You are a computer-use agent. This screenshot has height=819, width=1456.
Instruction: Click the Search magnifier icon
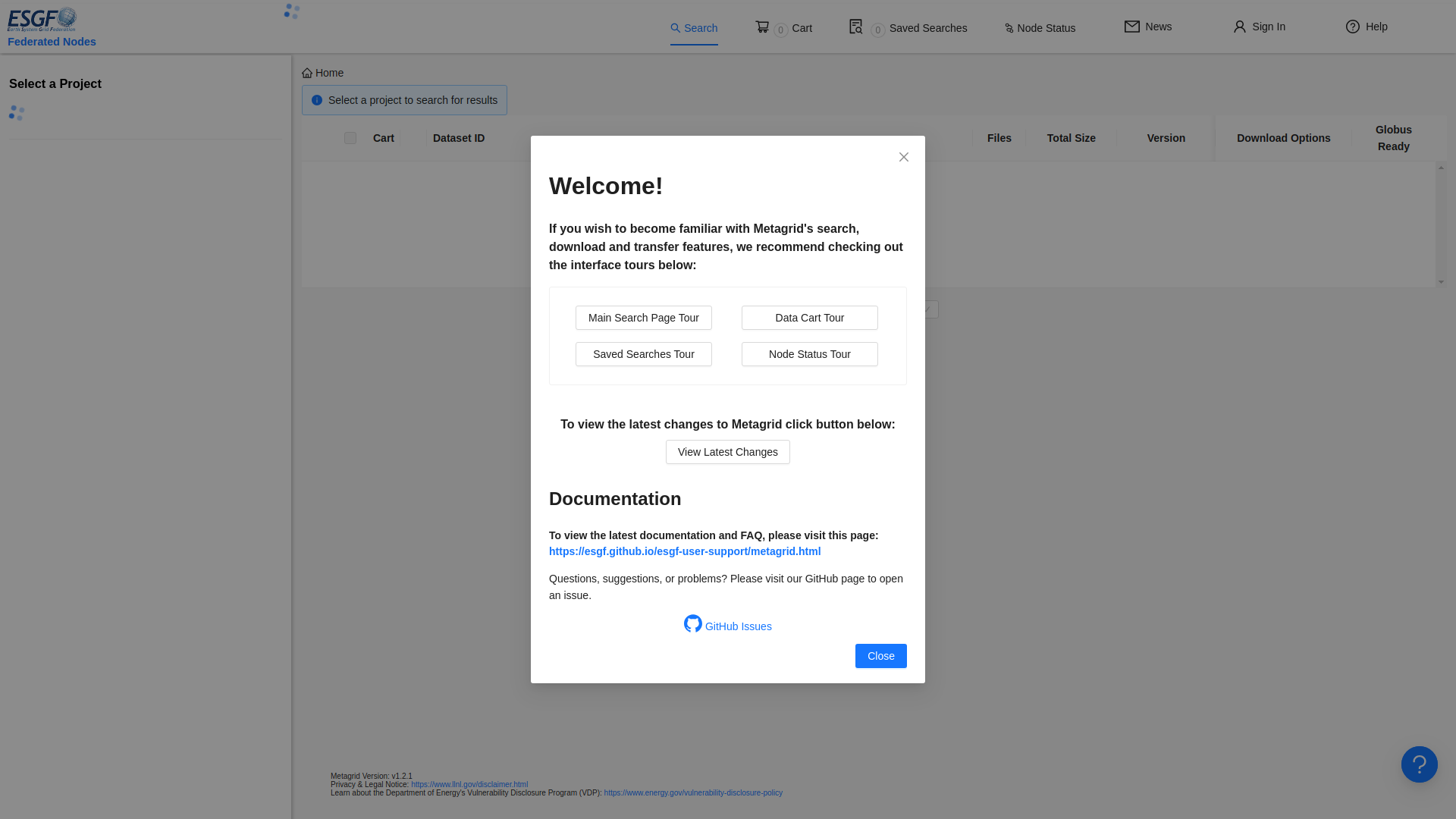(x=675, y=28)
